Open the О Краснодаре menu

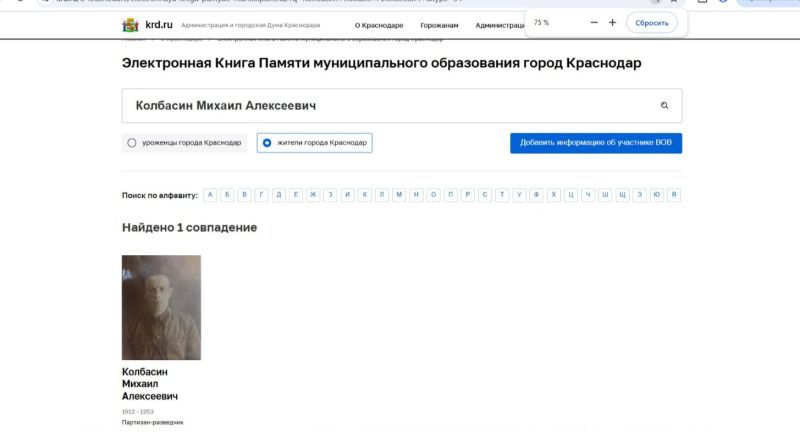[379, 25]
